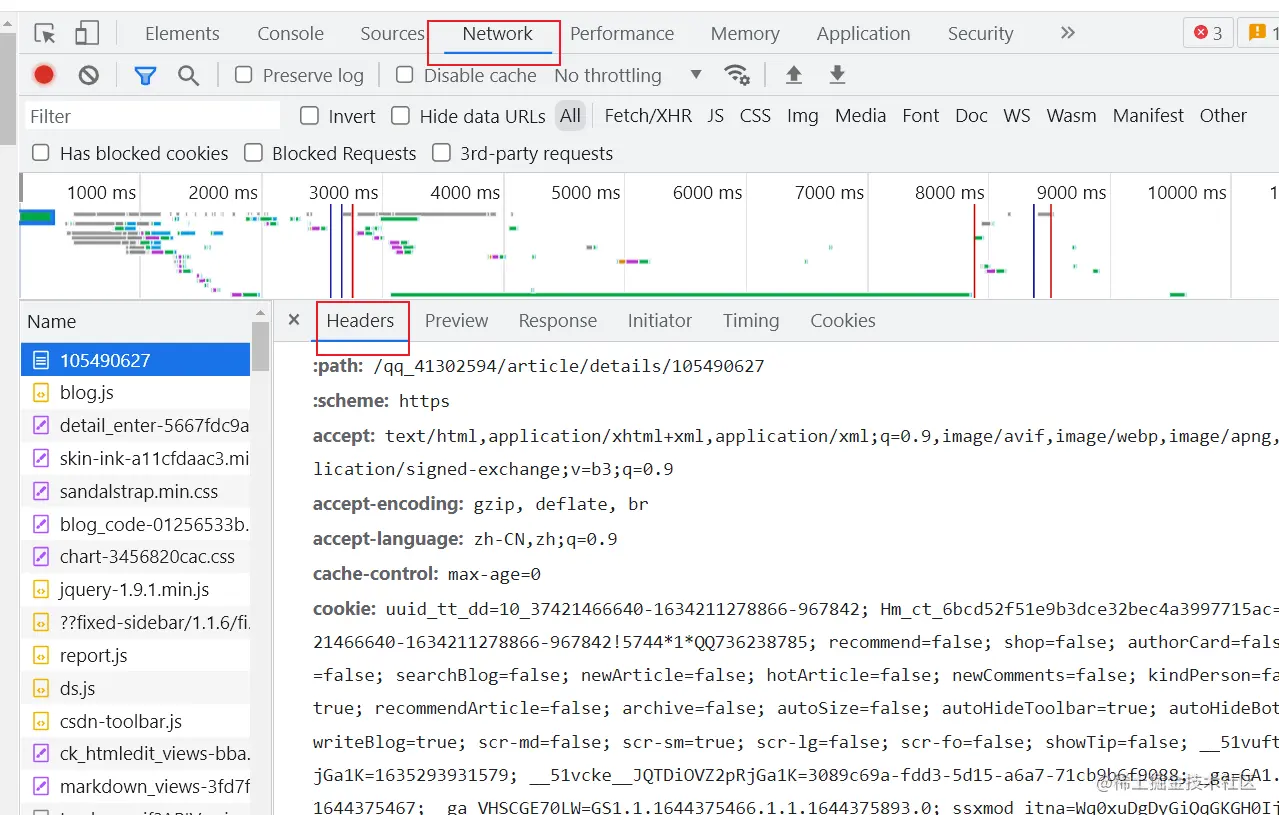Click script icon beside jquery-1.9.1.min.js
This screenshot has width=1279, height=815.
coord(41,590)
